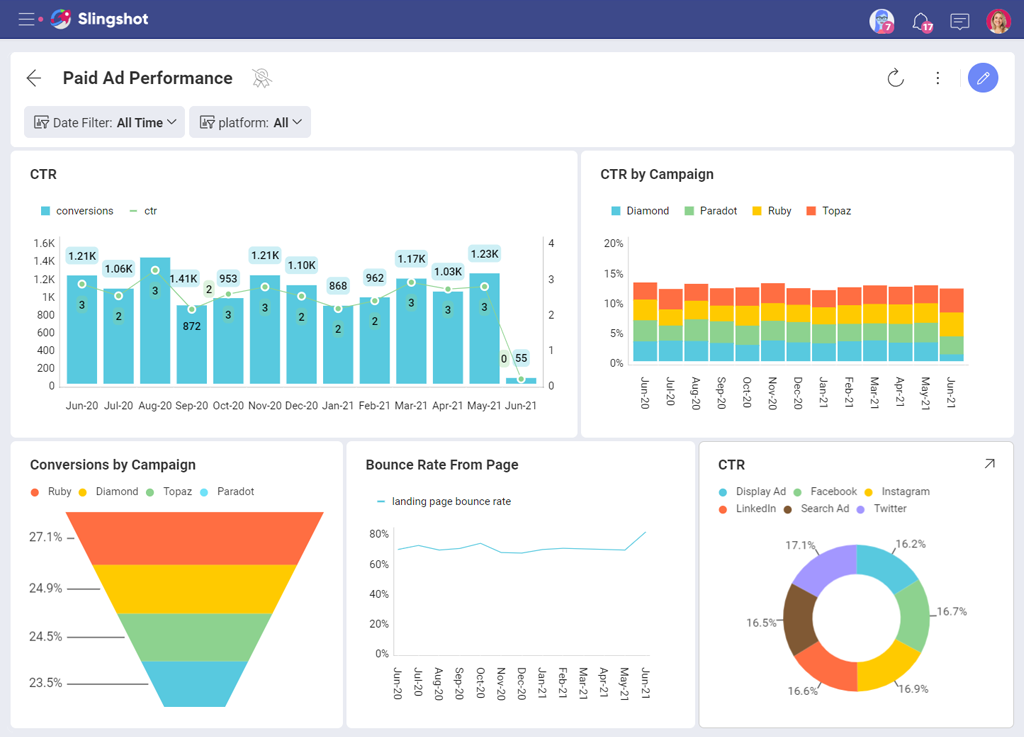Open the team workspace avatar with badge

(x=881, y=21)
